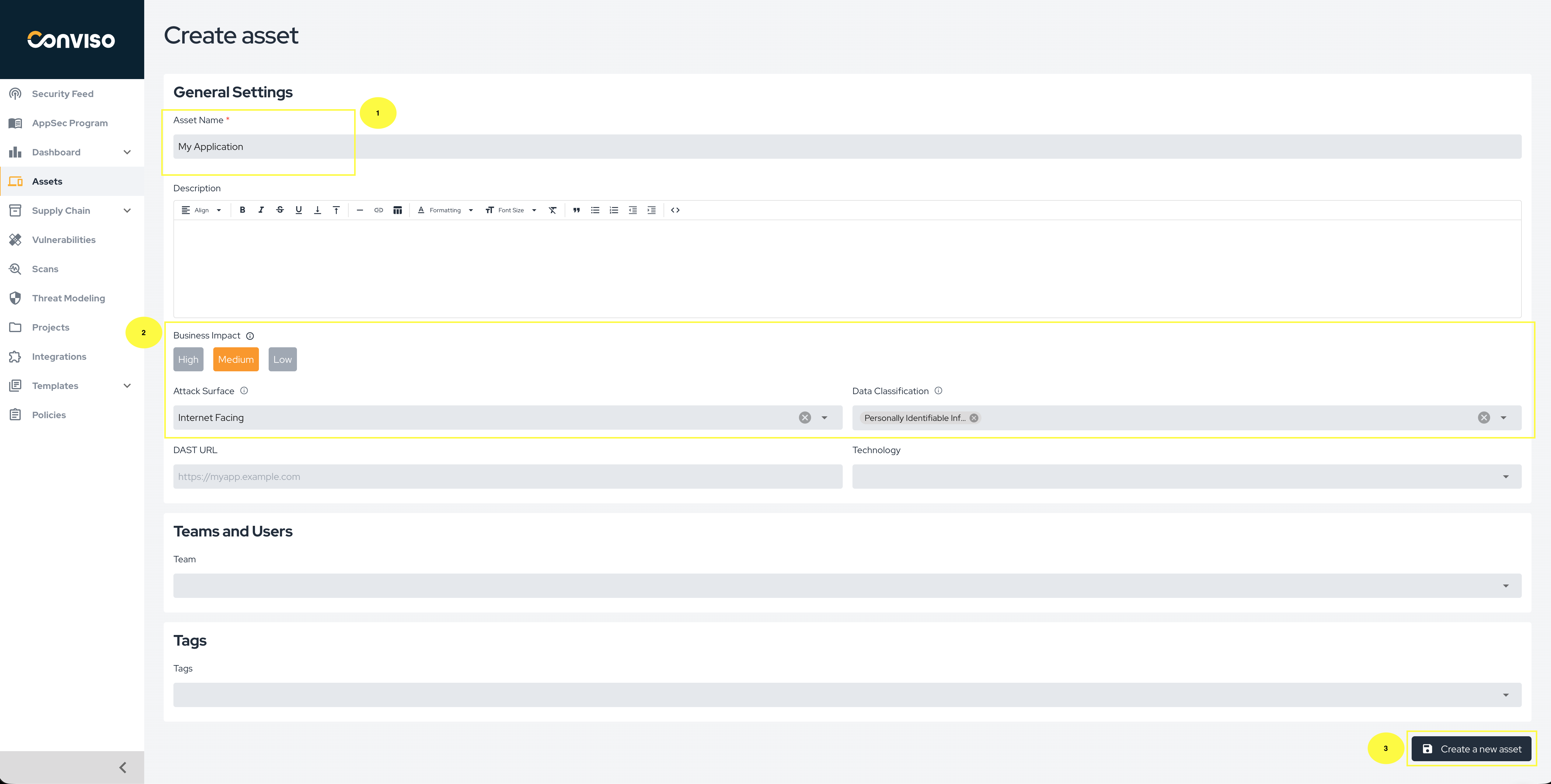Open the Technology dropdown
Image resolution: width=1551 pixels, height=784 pixels.
pos(1186,477)
